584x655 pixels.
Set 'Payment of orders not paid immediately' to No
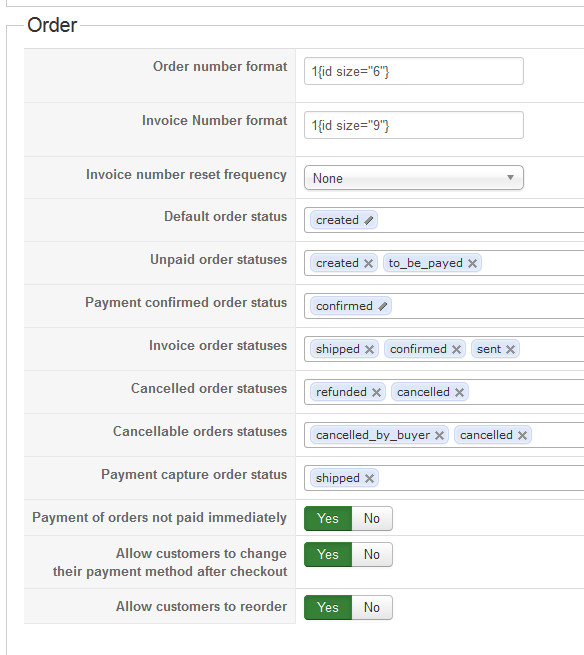point(372,518)
